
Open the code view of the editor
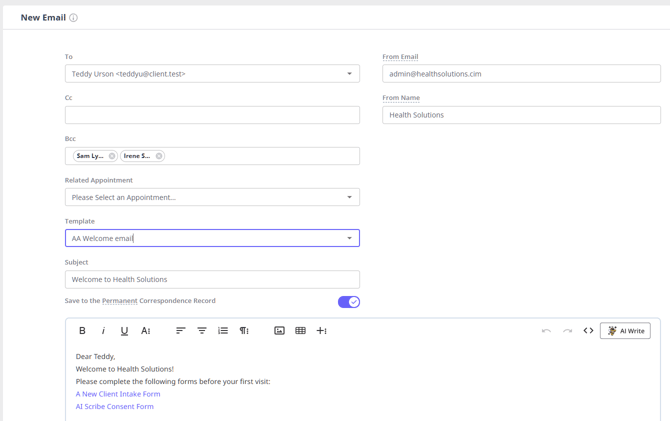[588, 331]
